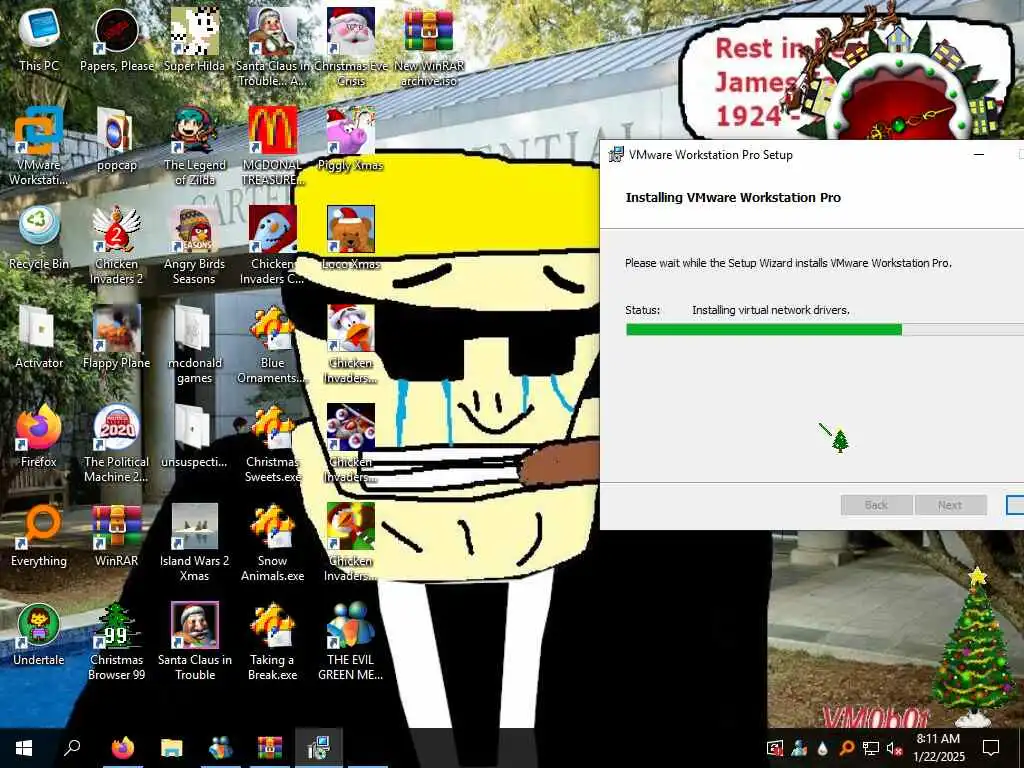Click the water drop tray icon
The image size is (1024, 768).
click(823, 748)
